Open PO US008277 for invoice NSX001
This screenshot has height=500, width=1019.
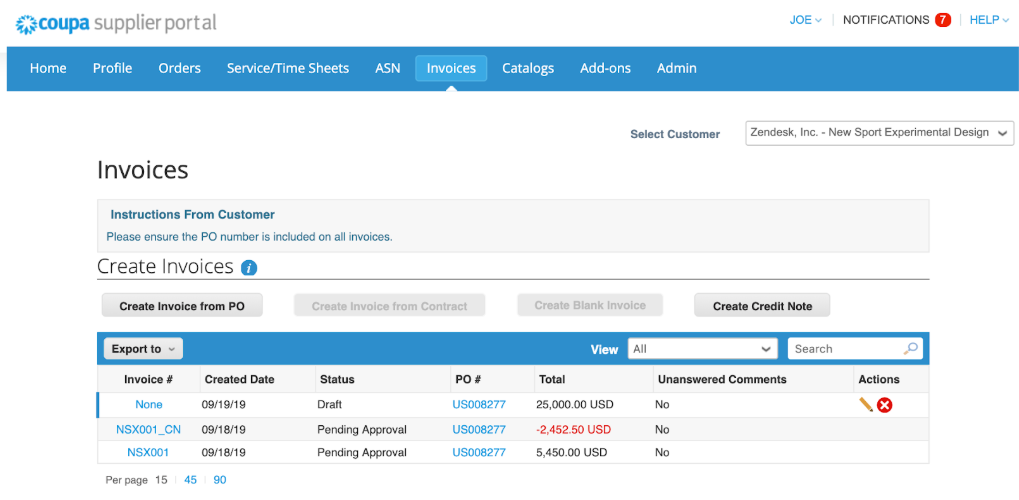click(479, 453)
